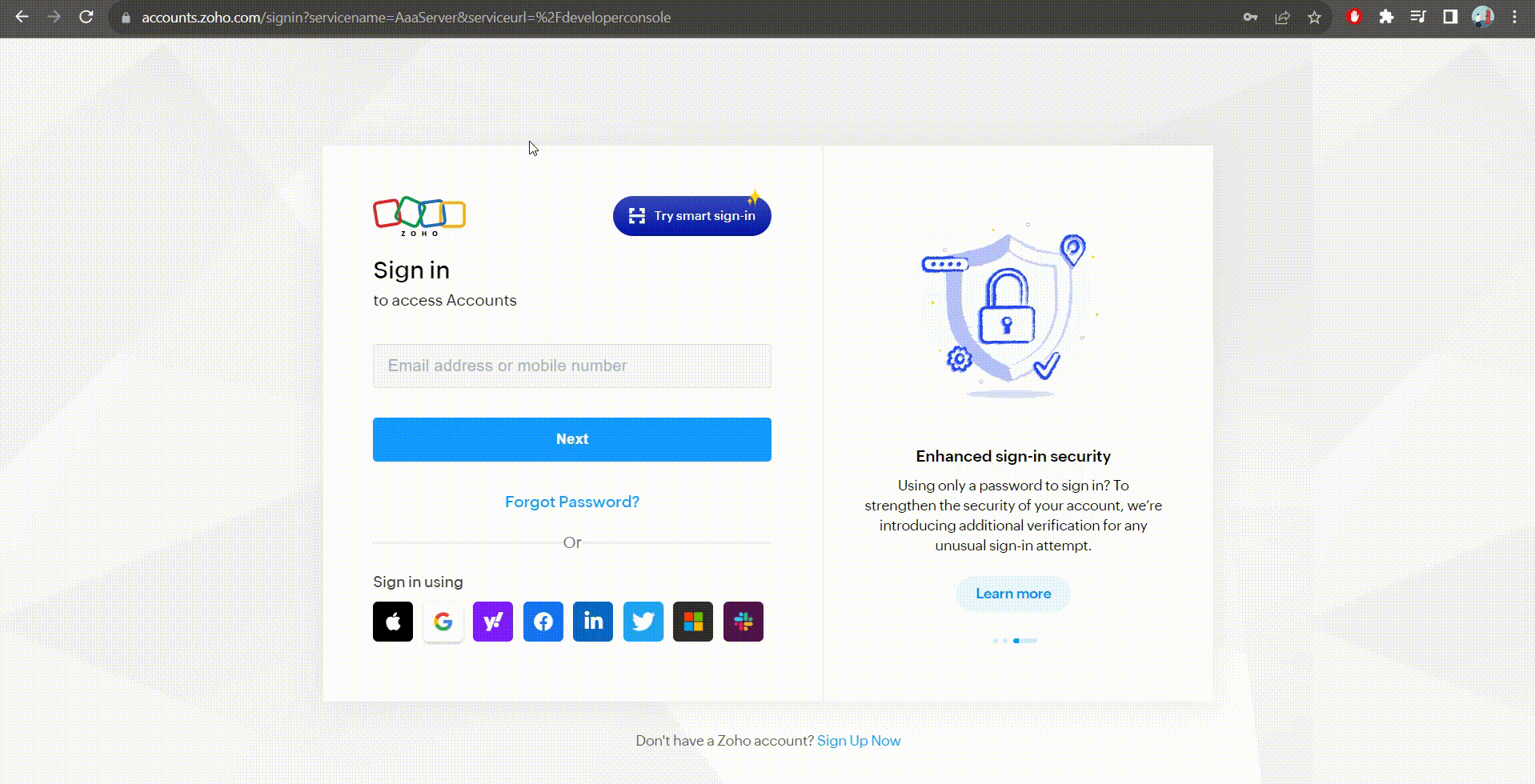Click the Try smart sign-in button
Viewport: 1535px width, 784px height.
[x=692, y=216]
